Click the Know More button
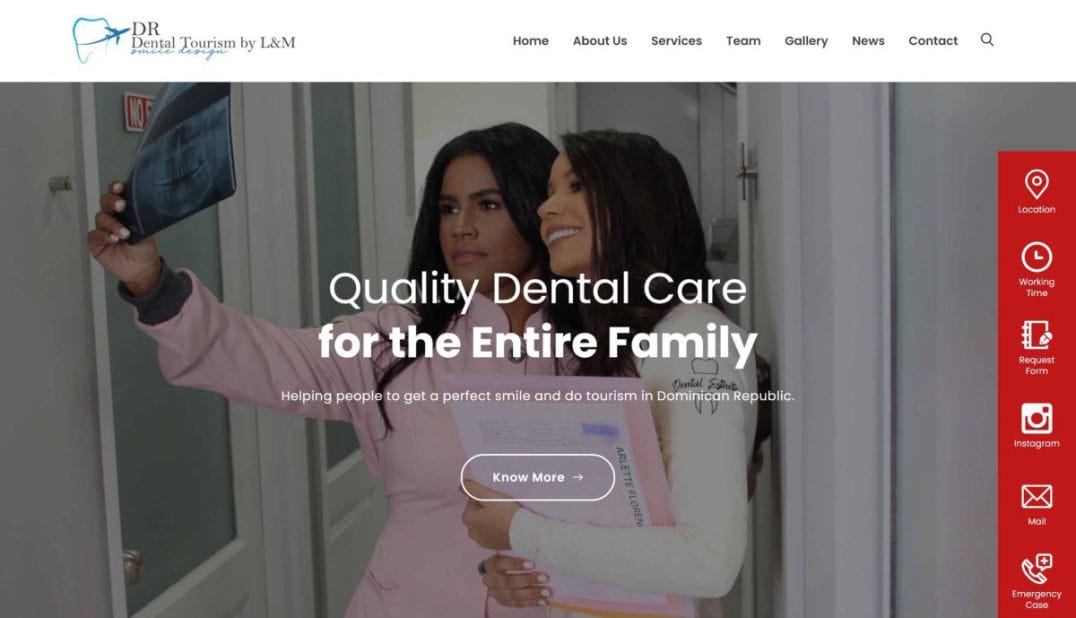This screenshot has height=618, width=1076. click(x=537, y=477)
